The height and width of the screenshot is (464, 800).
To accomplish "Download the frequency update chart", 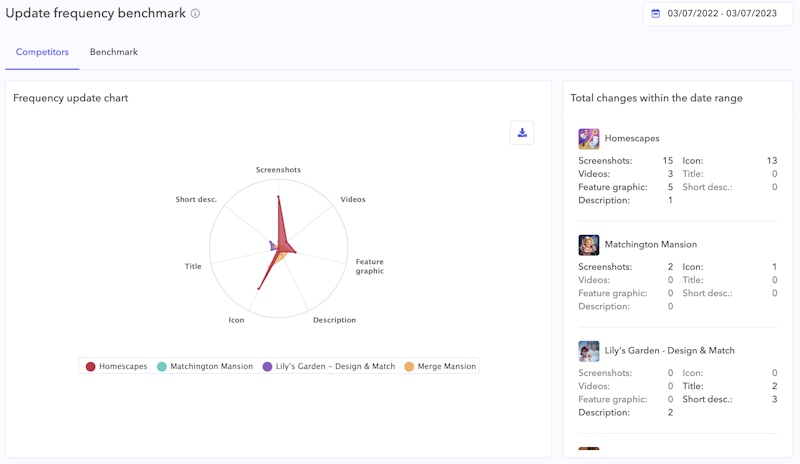I will (x=522, y=133).
